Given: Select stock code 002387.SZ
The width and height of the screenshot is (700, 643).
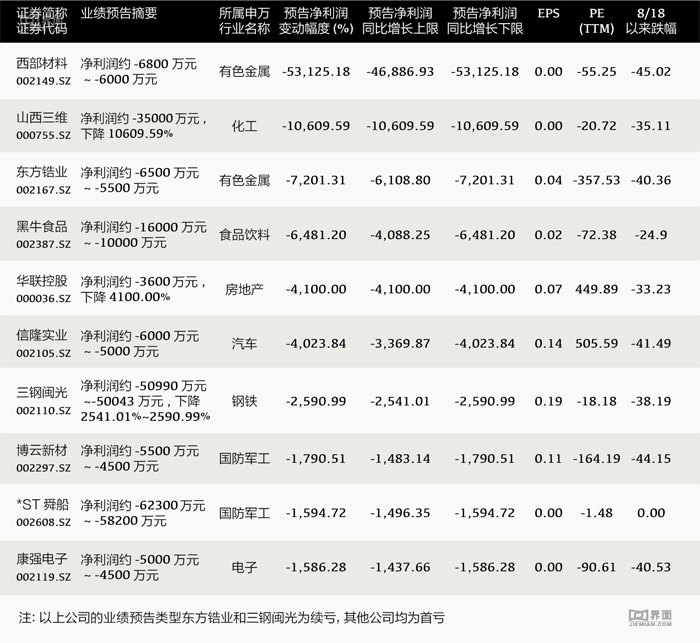Looking at the screenshot, I should click(43, 244).
